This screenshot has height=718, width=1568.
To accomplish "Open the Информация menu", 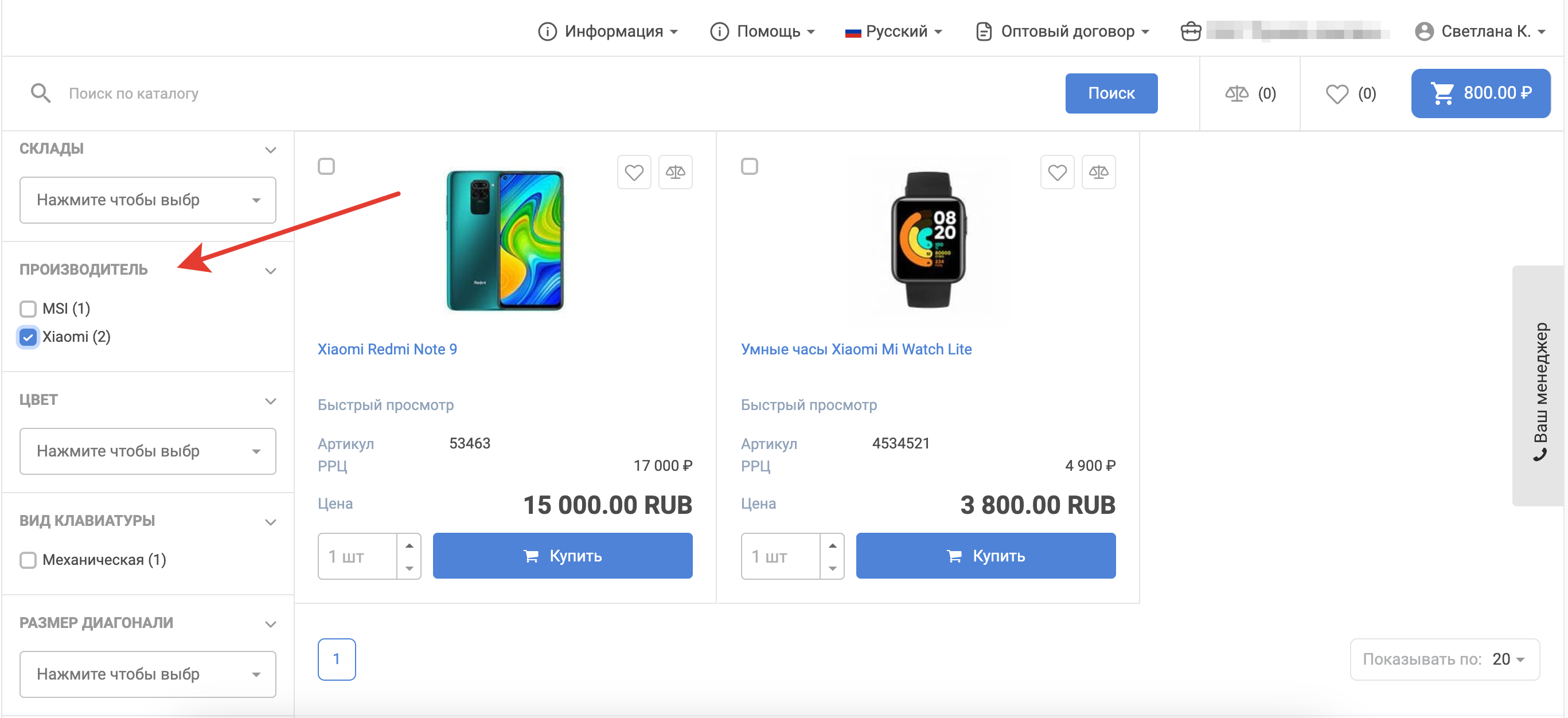I will [607, 31].
